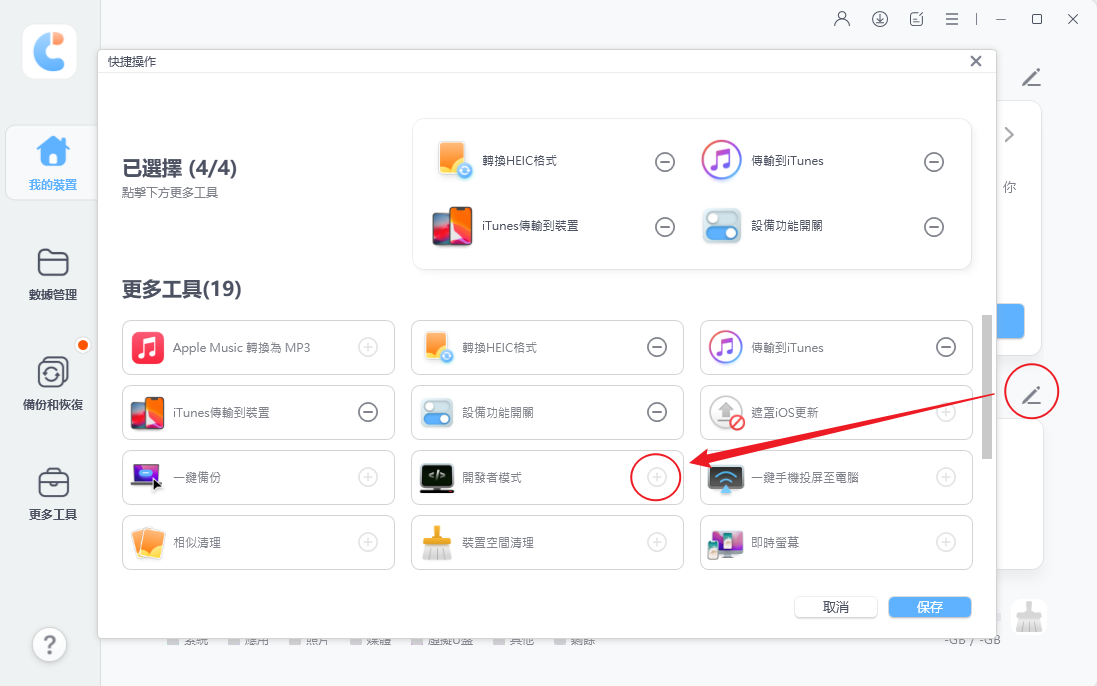
Task: Click the broom cleanup icon at bottom right
Action: pyautogui.click(x=1028, y=617)
